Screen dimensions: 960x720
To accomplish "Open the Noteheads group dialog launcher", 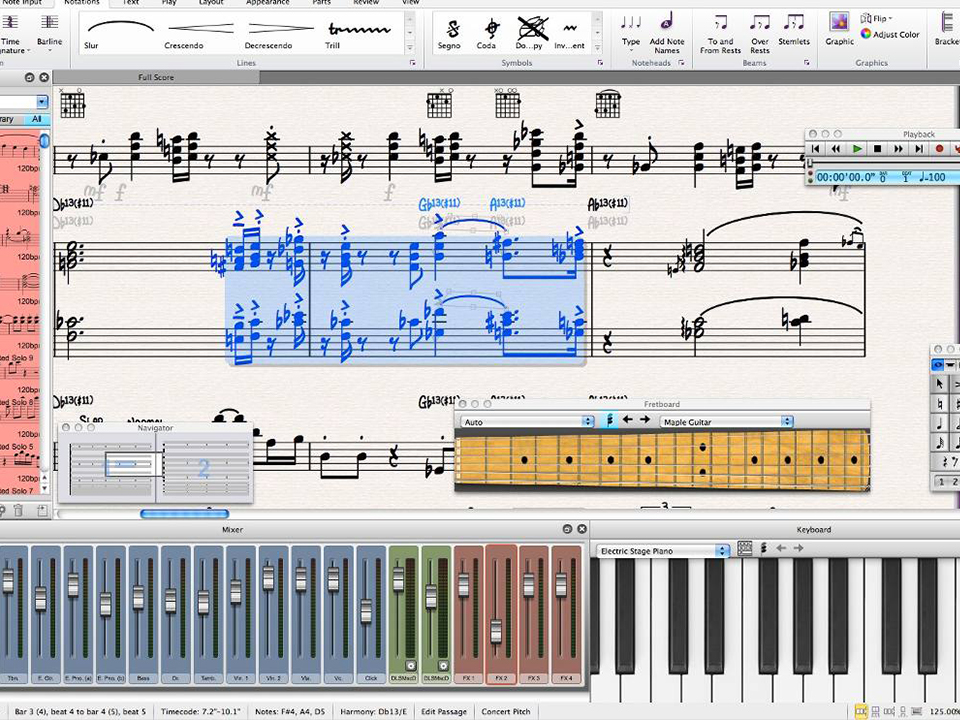I will (681, 62).
